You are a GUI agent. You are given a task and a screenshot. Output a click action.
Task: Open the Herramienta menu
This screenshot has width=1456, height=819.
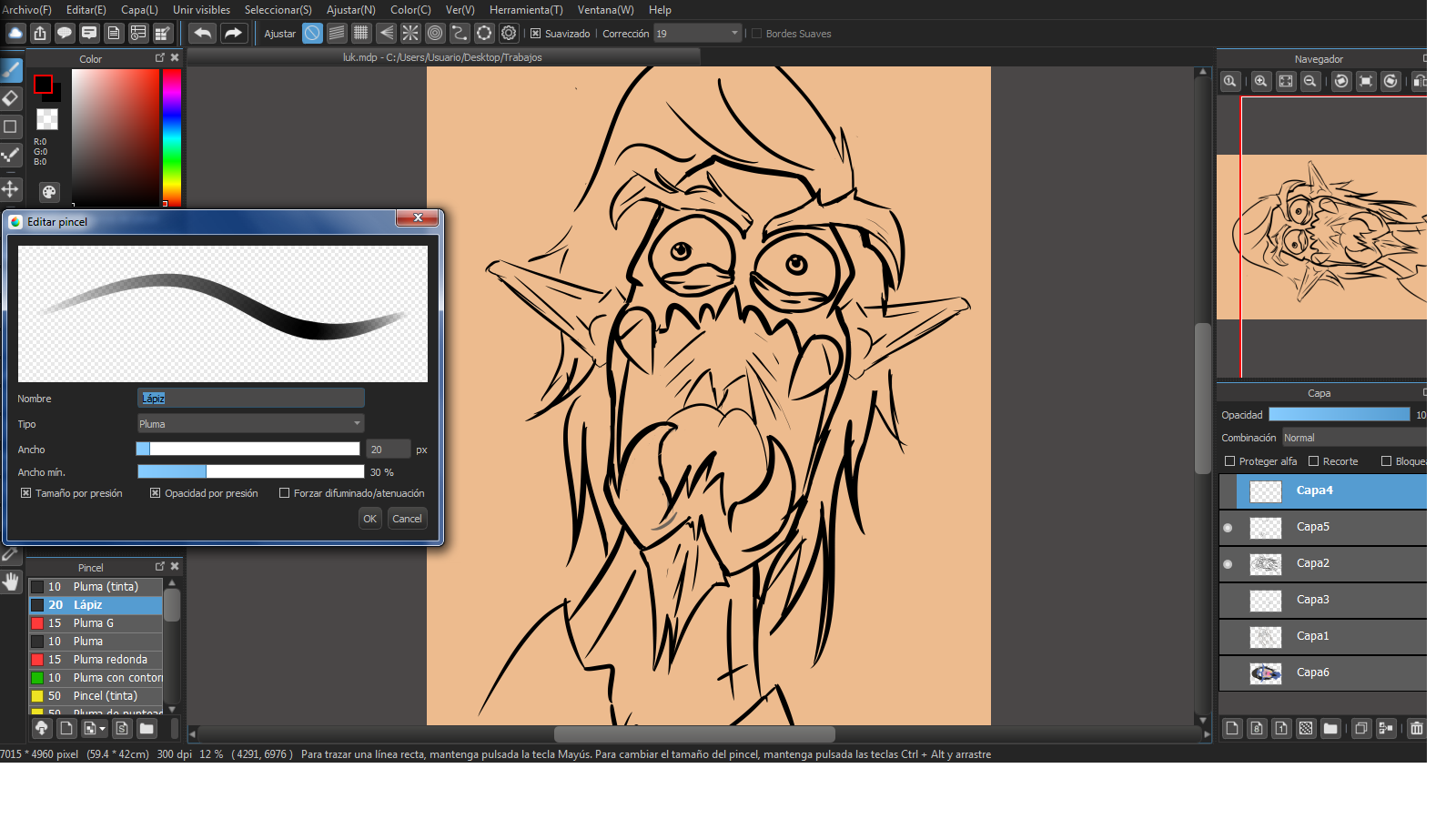point(526,10)
